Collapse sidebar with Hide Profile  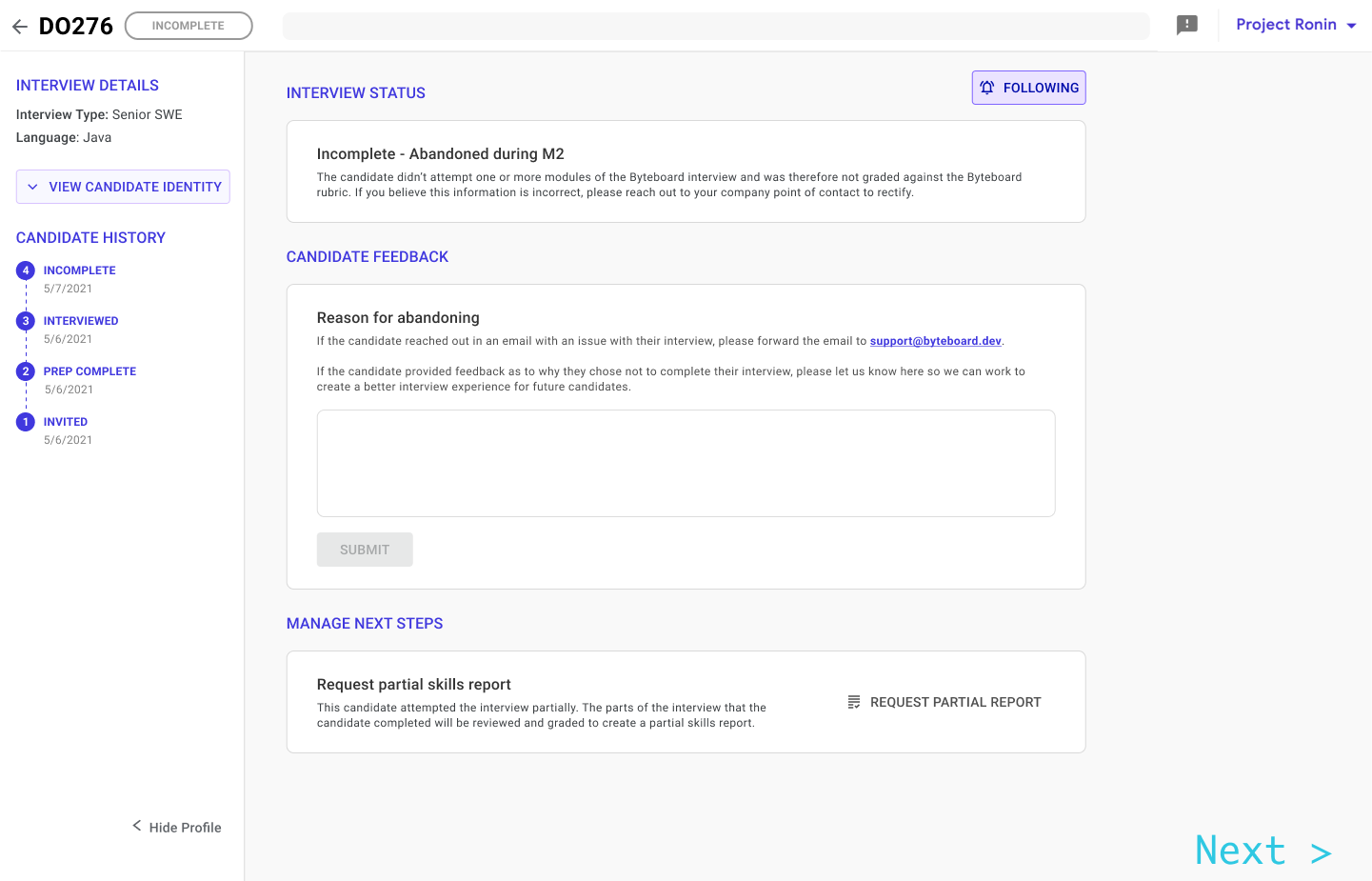tap(177, 827)
